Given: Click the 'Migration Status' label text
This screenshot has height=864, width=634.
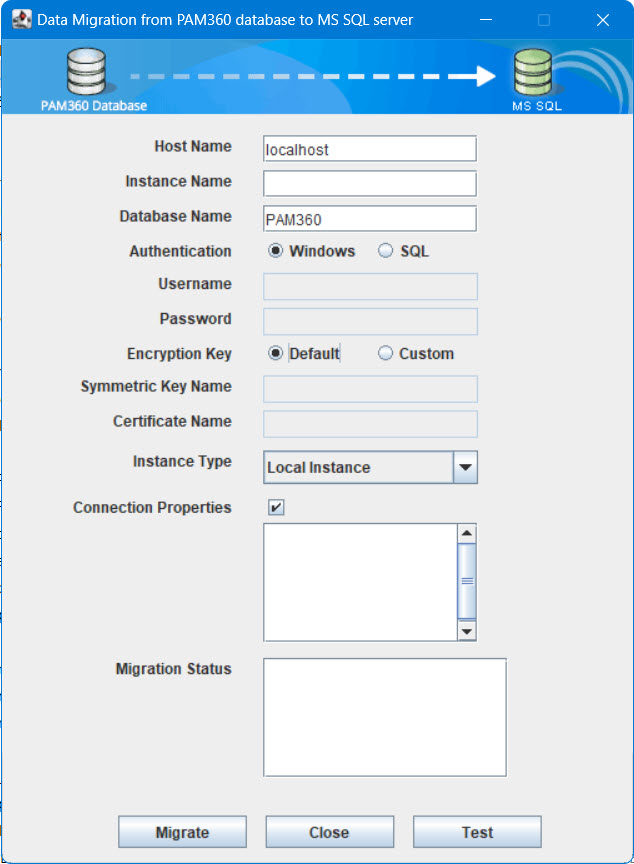Looking at the screenshot, I should (174, 669).
